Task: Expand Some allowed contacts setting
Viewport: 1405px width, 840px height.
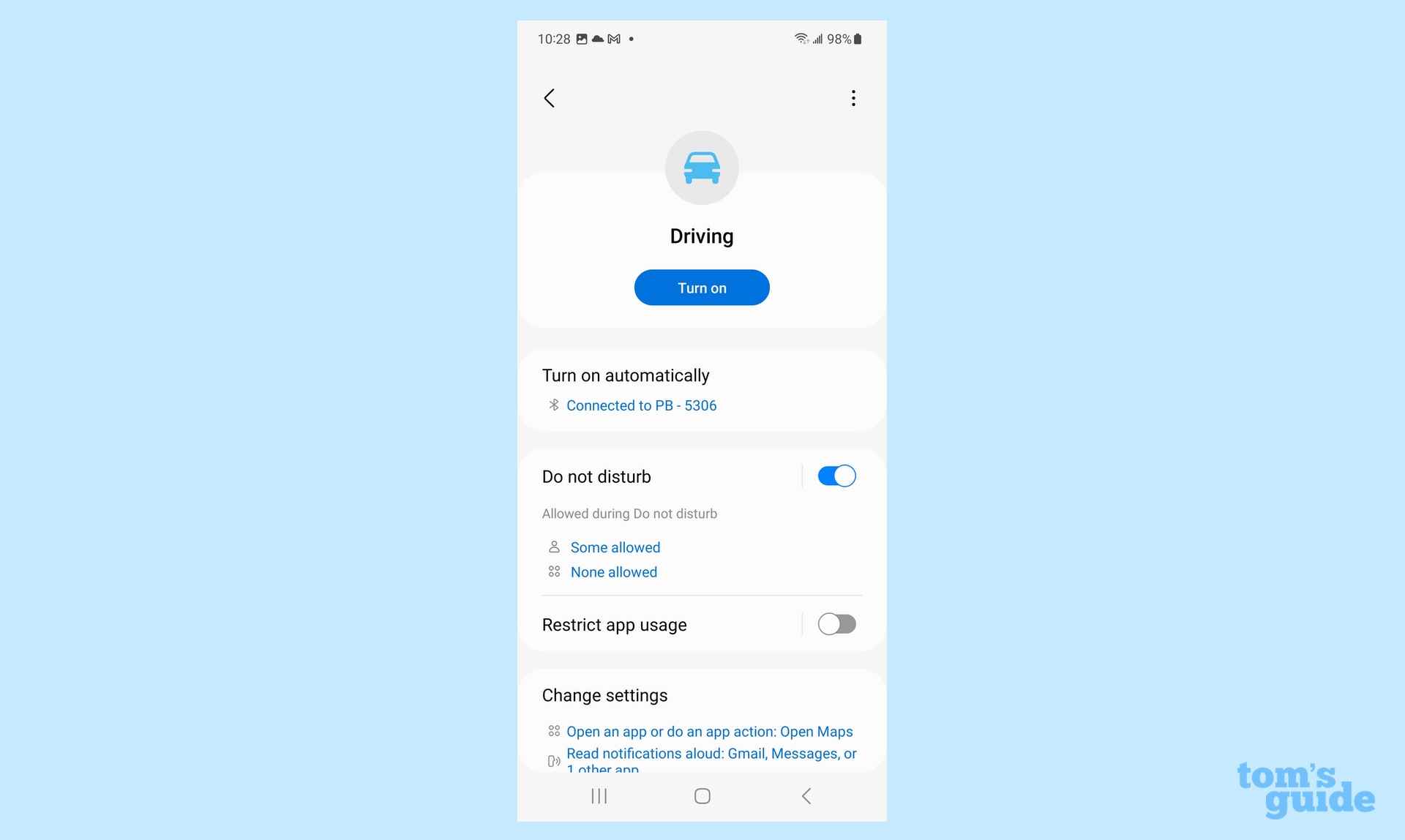Action: click(x=614, y=547)
